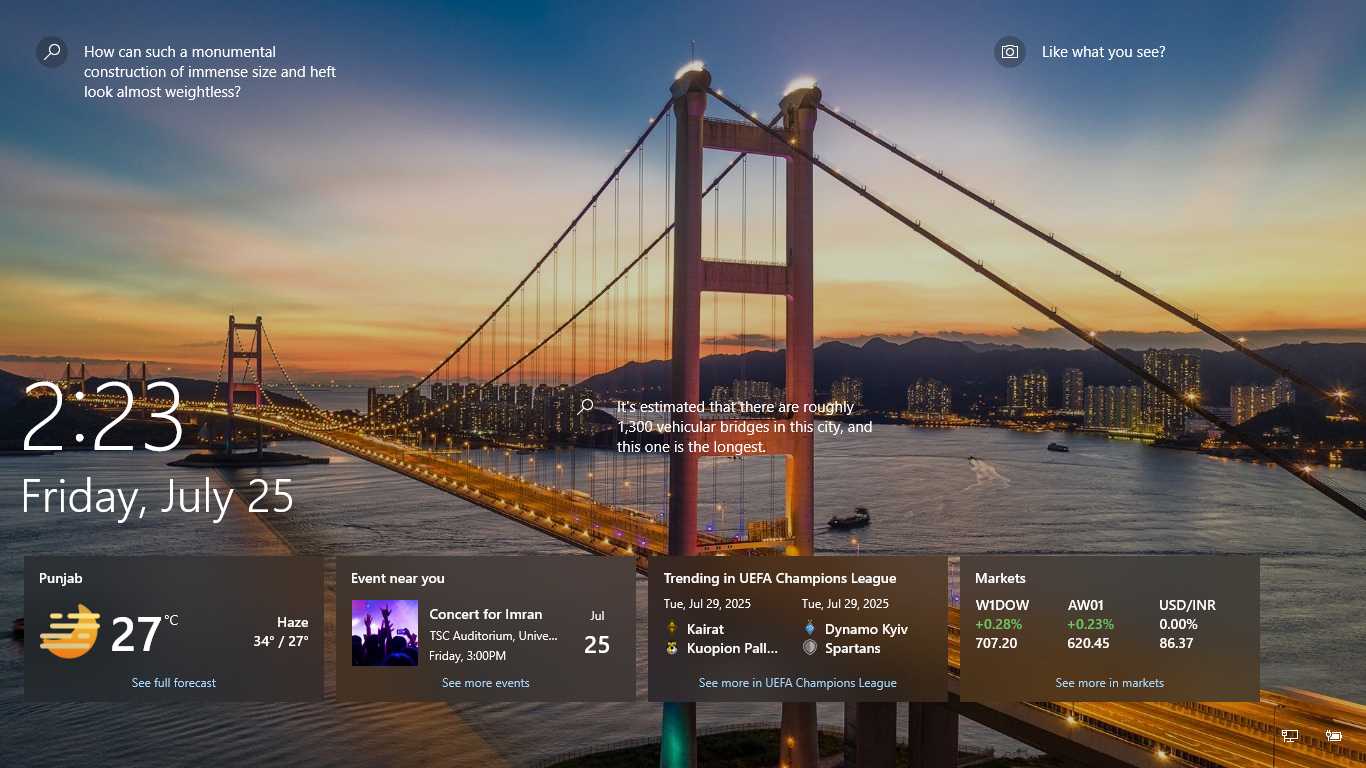Screen dimensions: 1366x768
Task: Click the Jul 25 event date
Action: pyautogui.click(x=597, y=634)
